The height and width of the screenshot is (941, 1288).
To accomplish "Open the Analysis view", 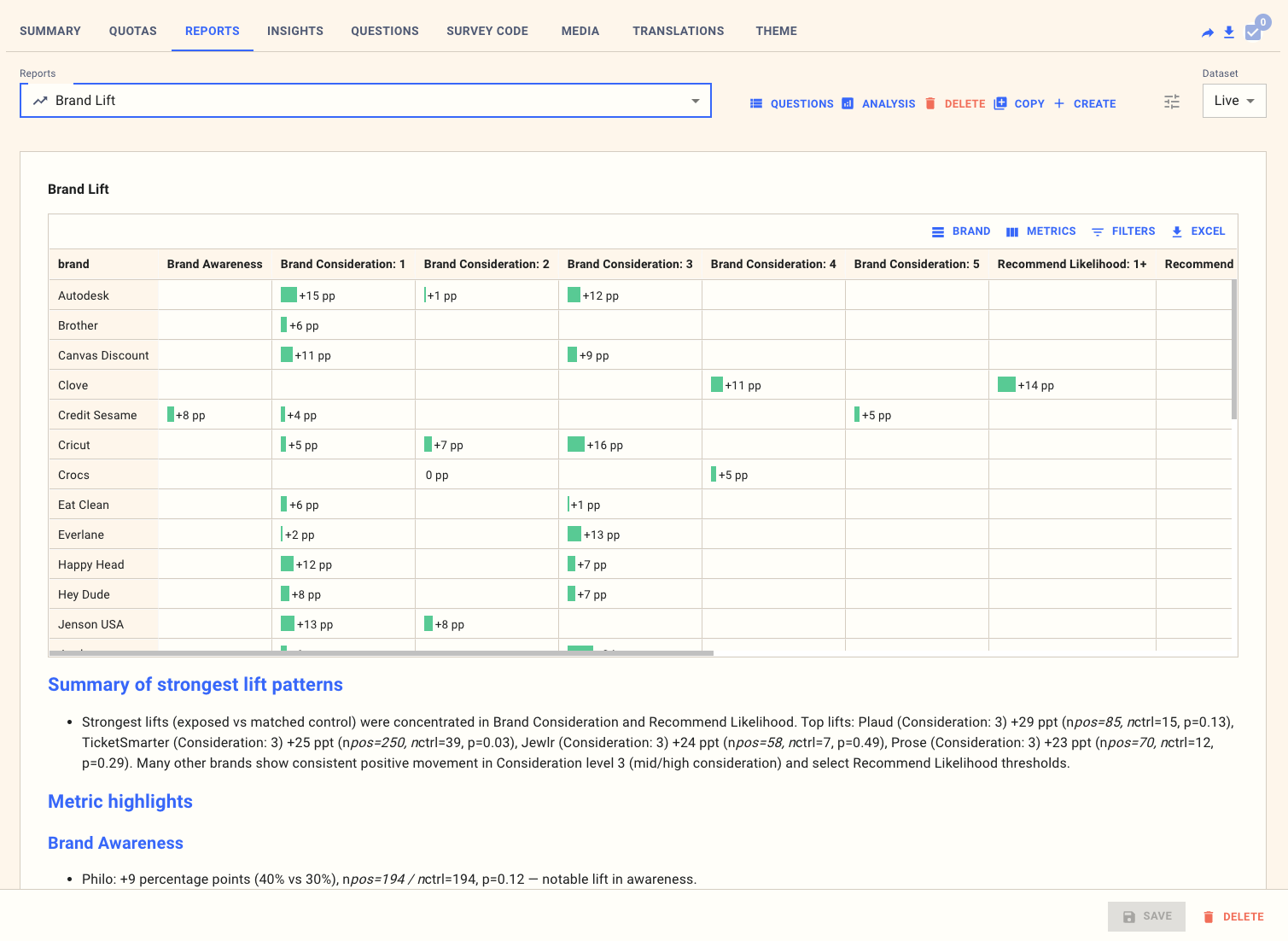I will [878, 103].
